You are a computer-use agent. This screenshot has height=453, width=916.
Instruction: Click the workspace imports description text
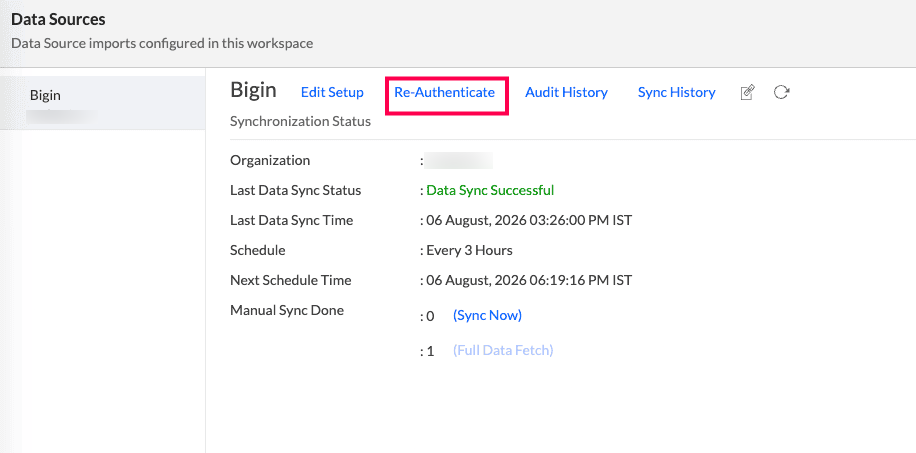point(162,43)
